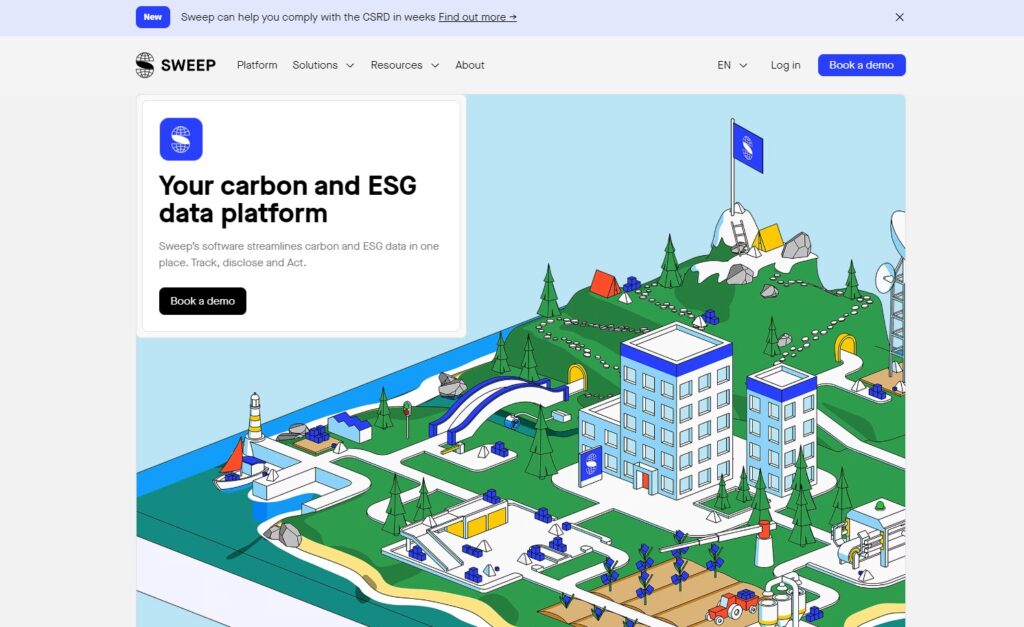Click the Sweep's software streamlines description text
This screenshot has width=1024, height=627.
[298, 254]
